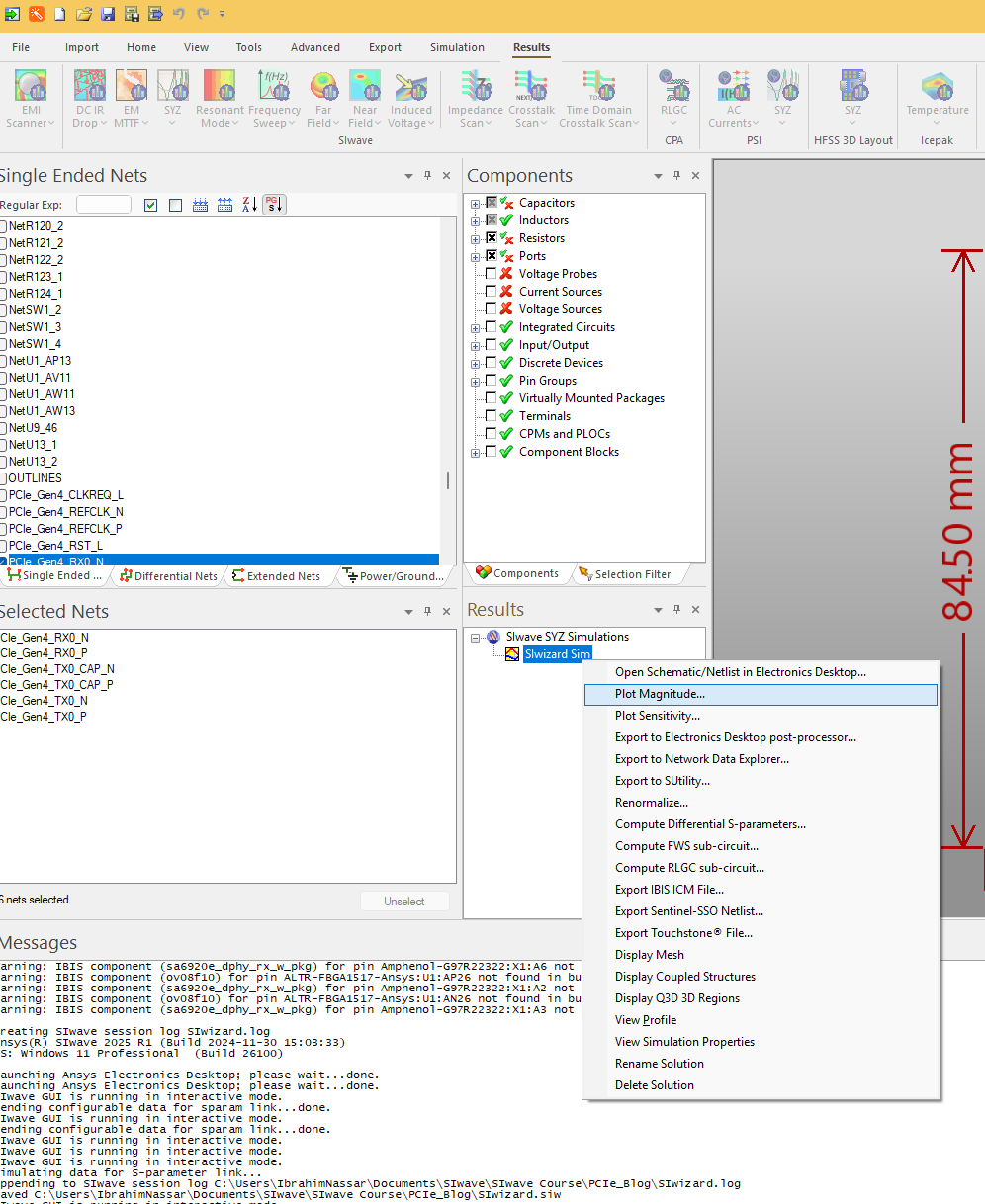Click the Save icon in quick access toolbar
985x1204 pixels.
(x=107, y=14)
